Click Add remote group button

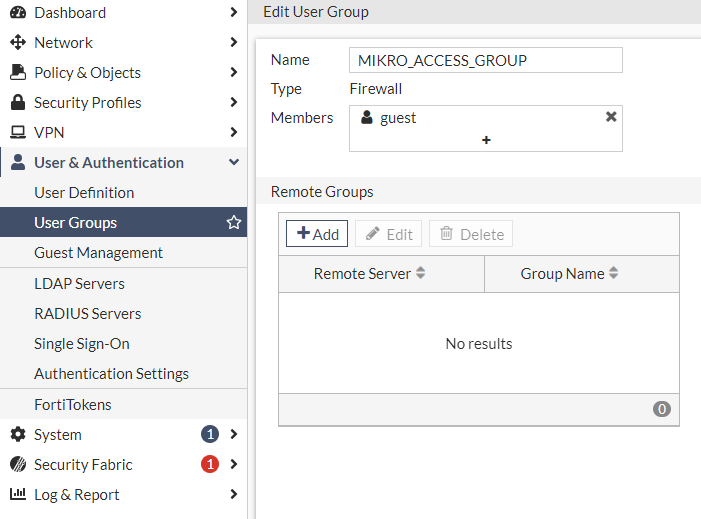coord(317,234)
